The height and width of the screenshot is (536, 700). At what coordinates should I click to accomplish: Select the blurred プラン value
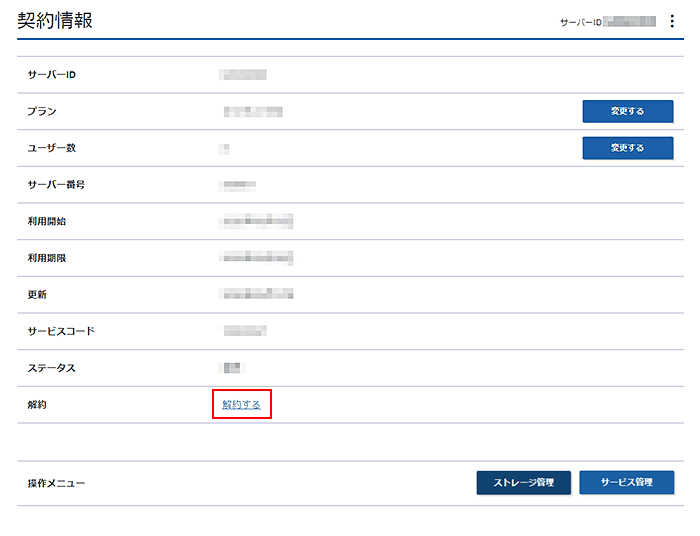click(253, 111)
